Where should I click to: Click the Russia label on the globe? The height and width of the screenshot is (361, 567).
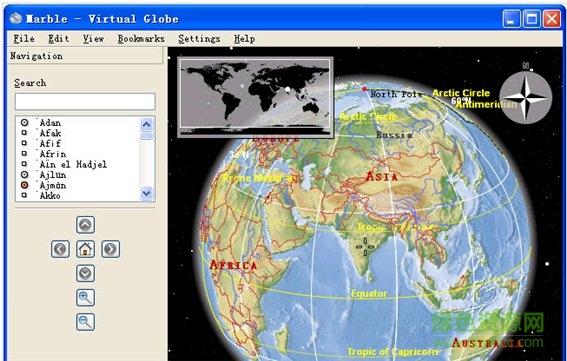point(394,135)
